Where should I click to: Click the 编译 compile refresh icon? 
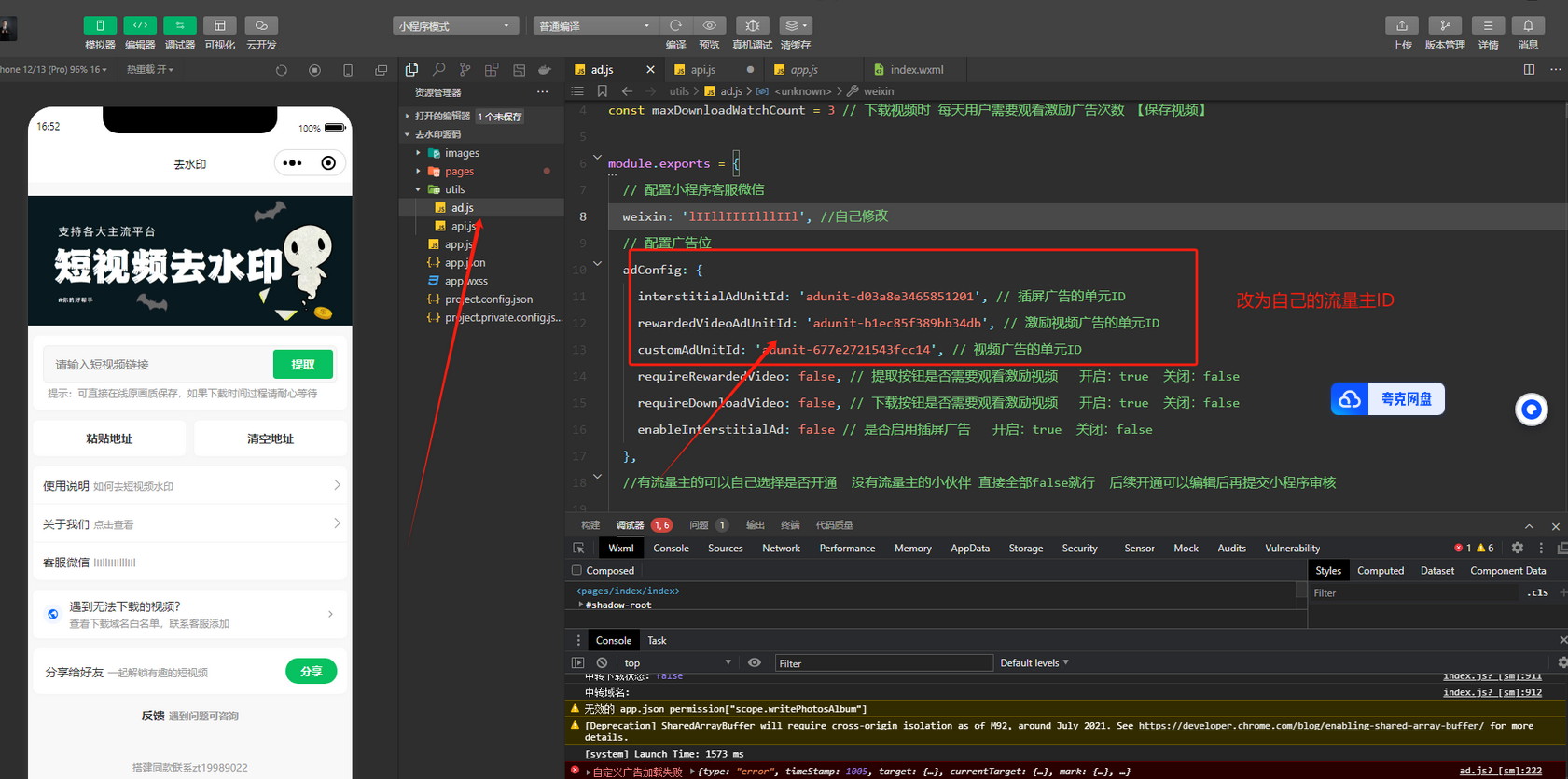[676, 25]
